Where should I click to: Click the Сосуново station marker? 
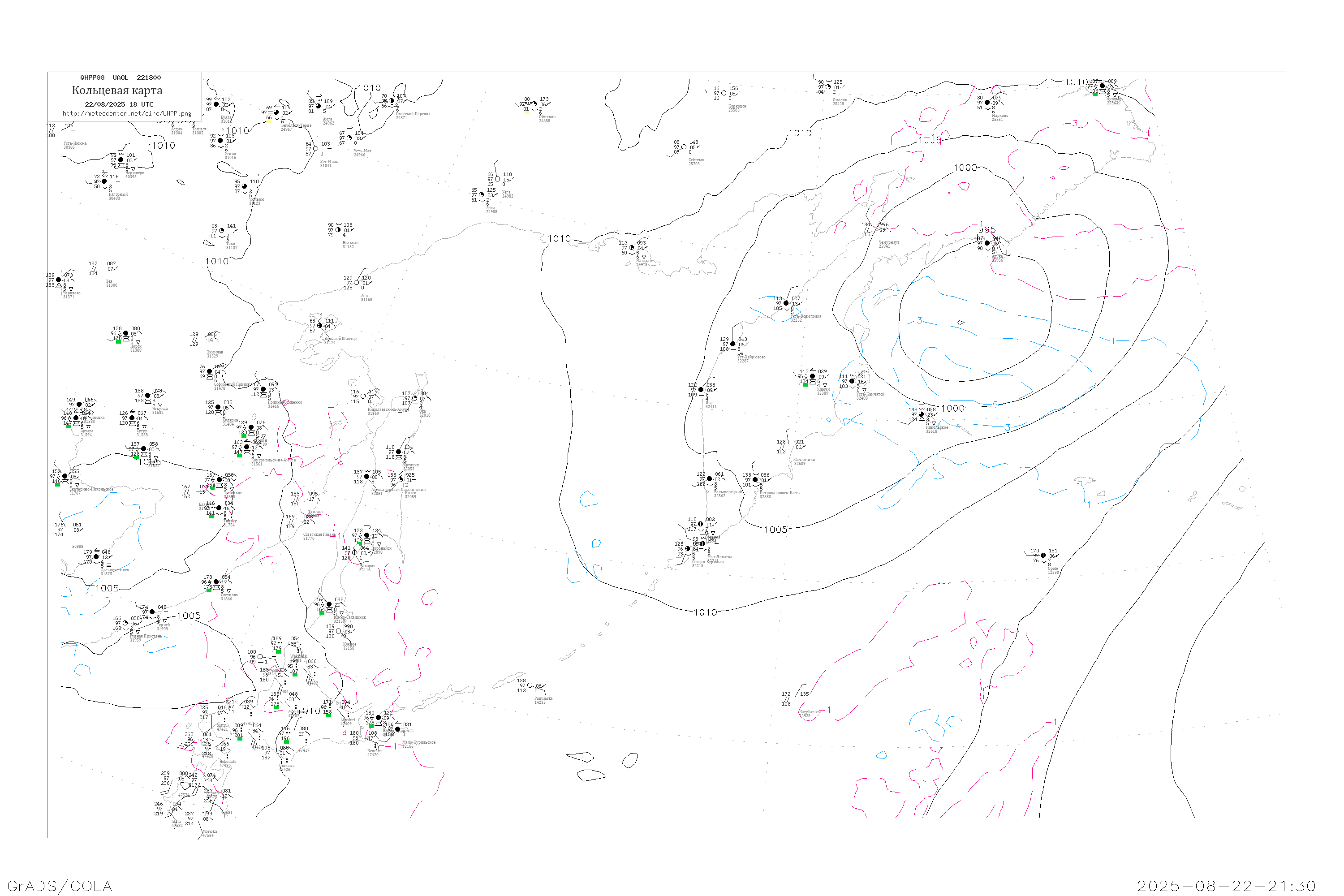point(216,582)
